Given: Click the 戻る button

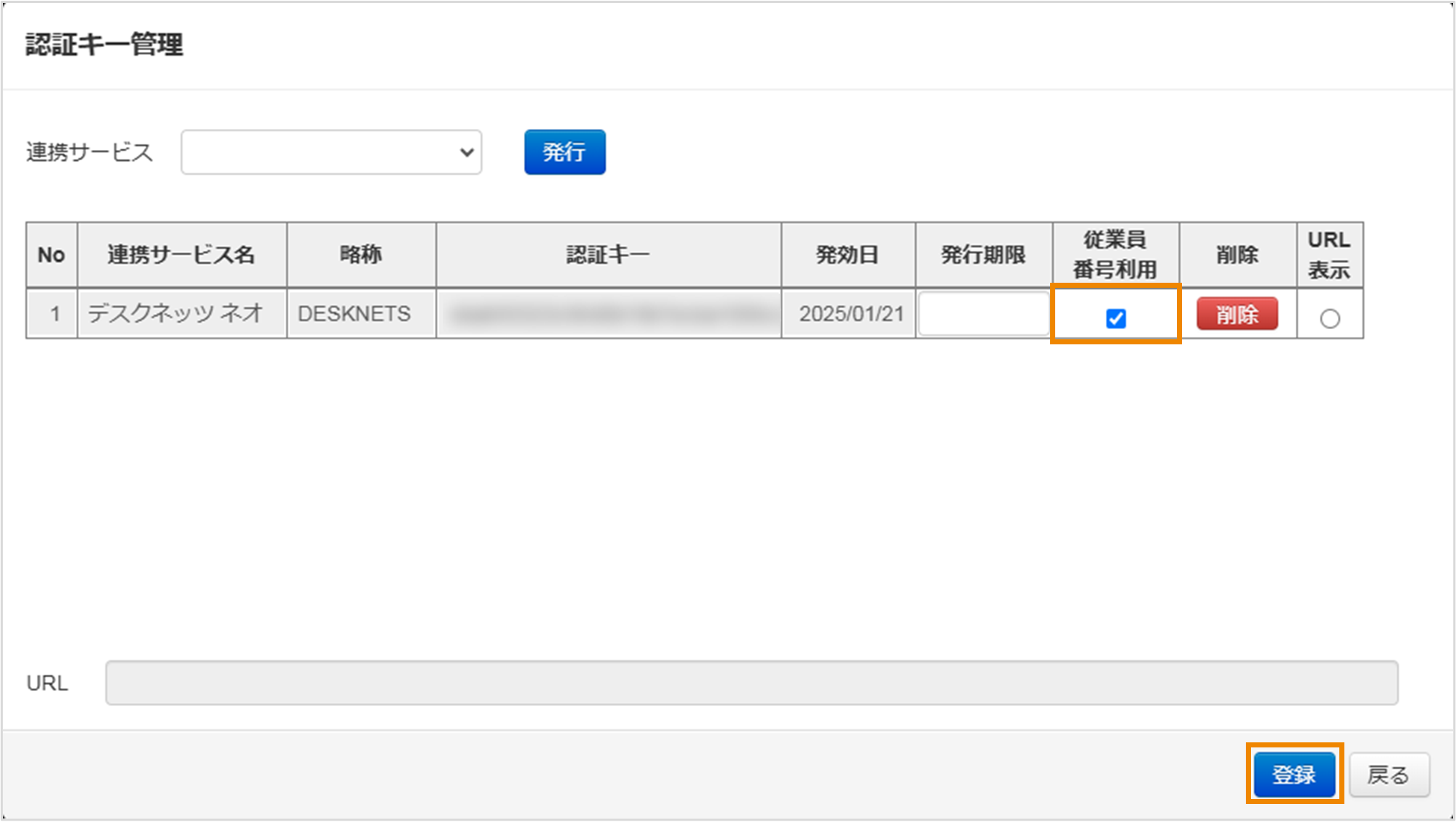Looking at the screenshot, I should 1388,774.
